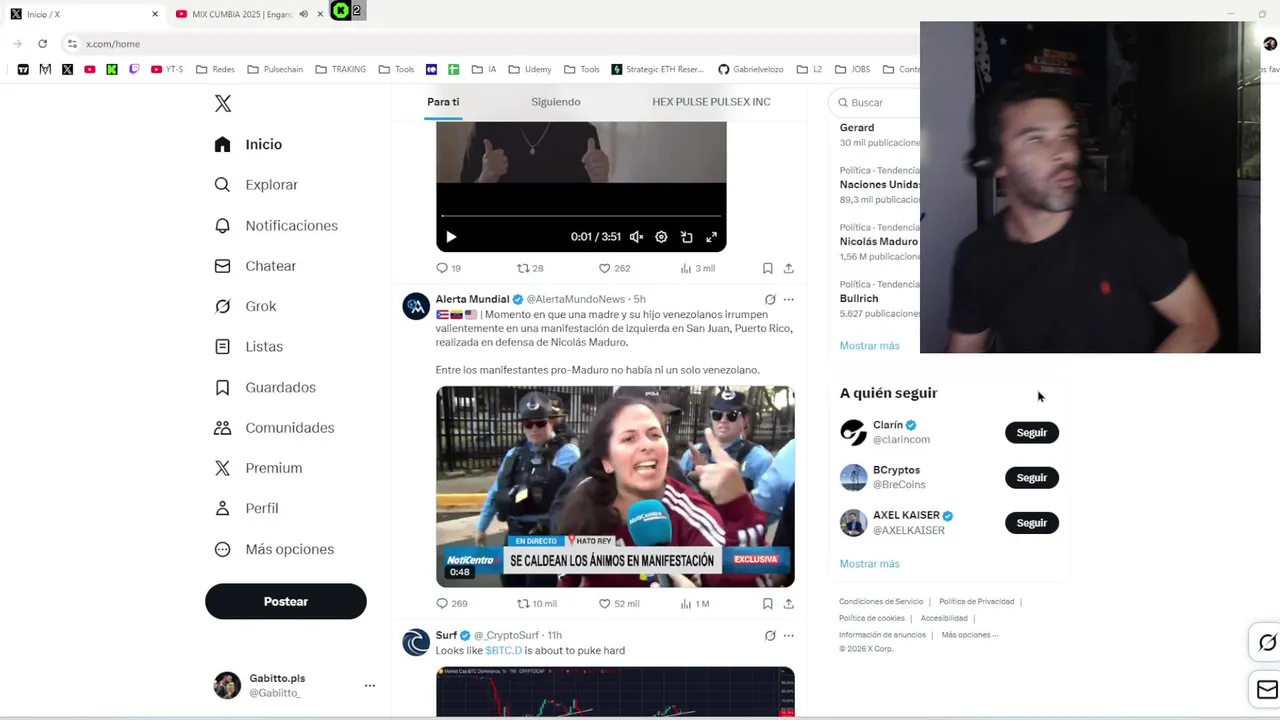View stats showing 3 mil views

(698, 268)
